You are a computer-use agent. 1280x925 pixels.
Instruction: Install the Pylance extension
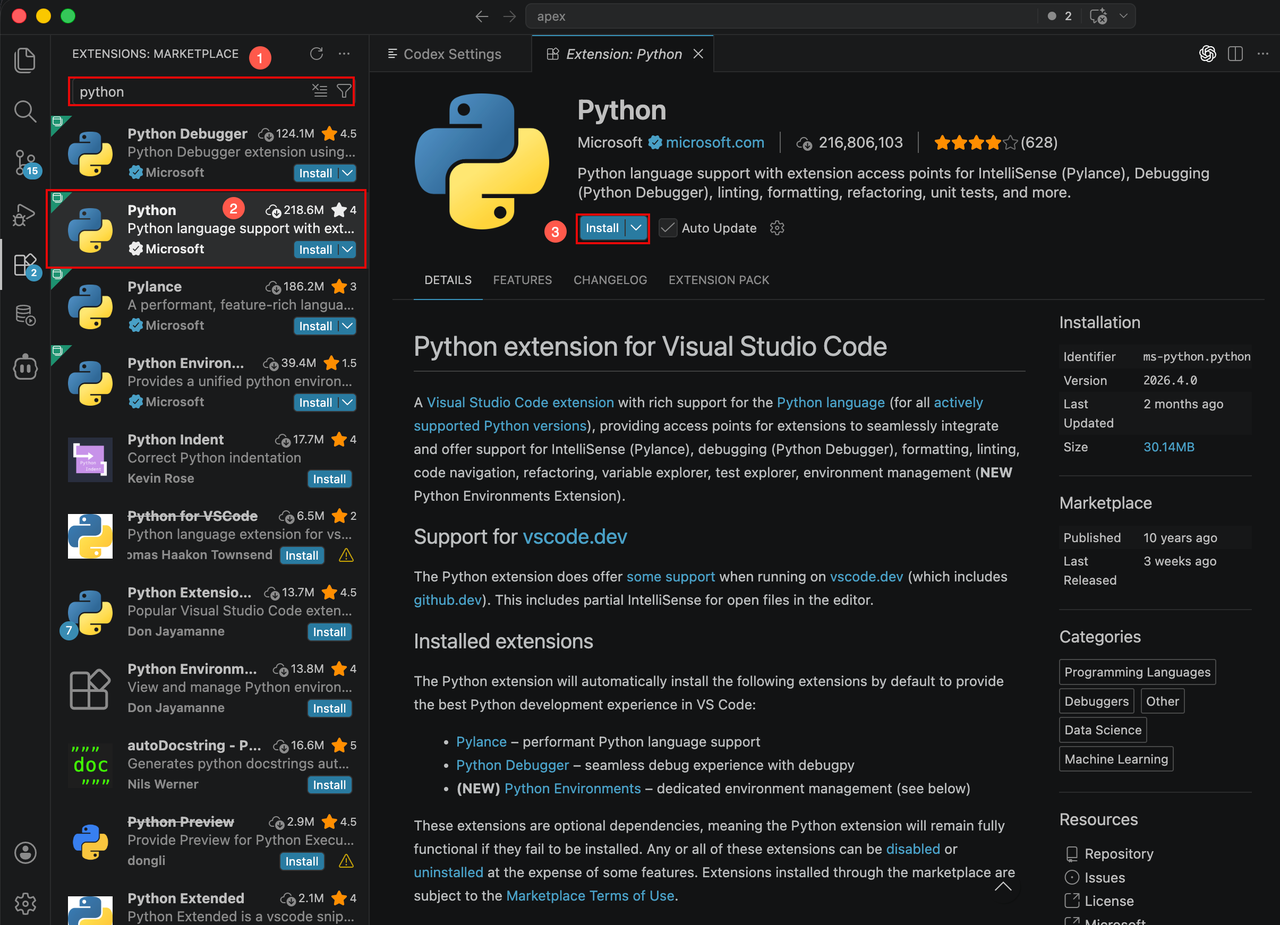316,326
